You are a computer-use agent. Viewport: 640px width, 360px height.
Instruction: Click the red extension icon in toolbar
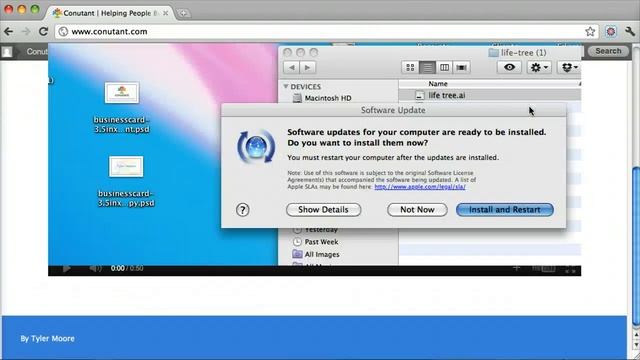[611, 31]
